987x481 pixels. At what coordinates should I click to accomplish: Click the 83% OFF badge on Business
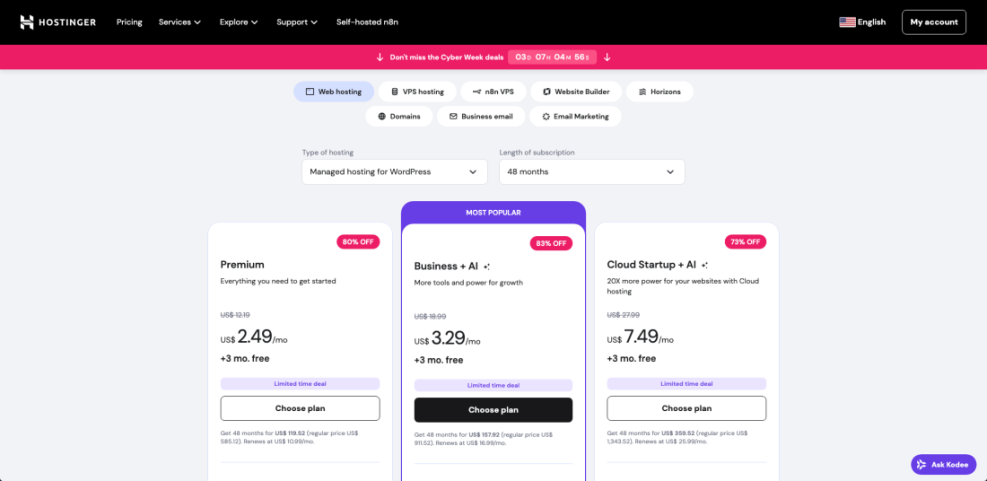(x=551, y=244)
